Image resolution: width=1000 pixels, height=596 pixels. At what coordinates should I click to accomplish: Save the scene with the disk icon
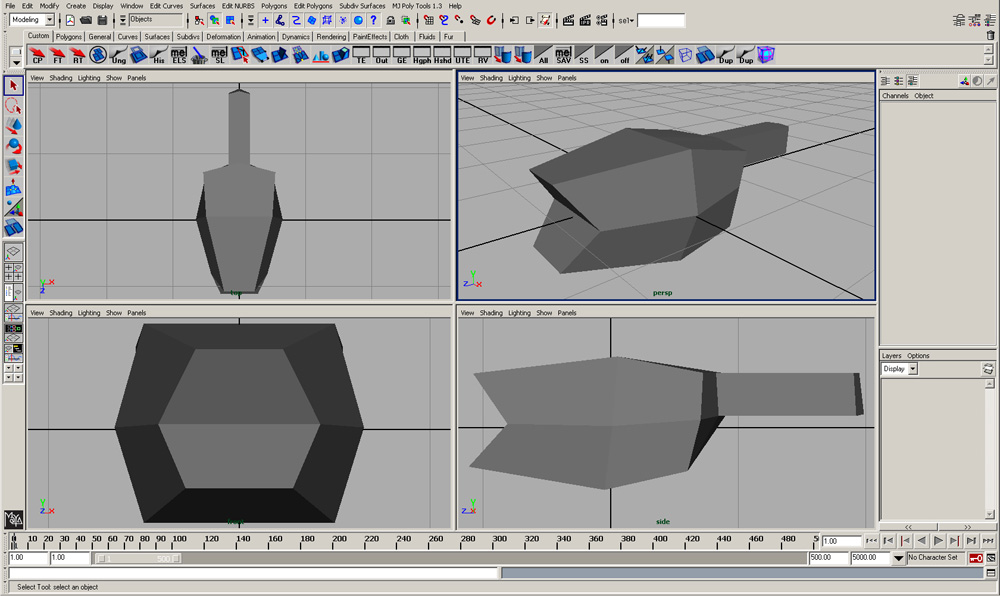[x=102, y=20]
